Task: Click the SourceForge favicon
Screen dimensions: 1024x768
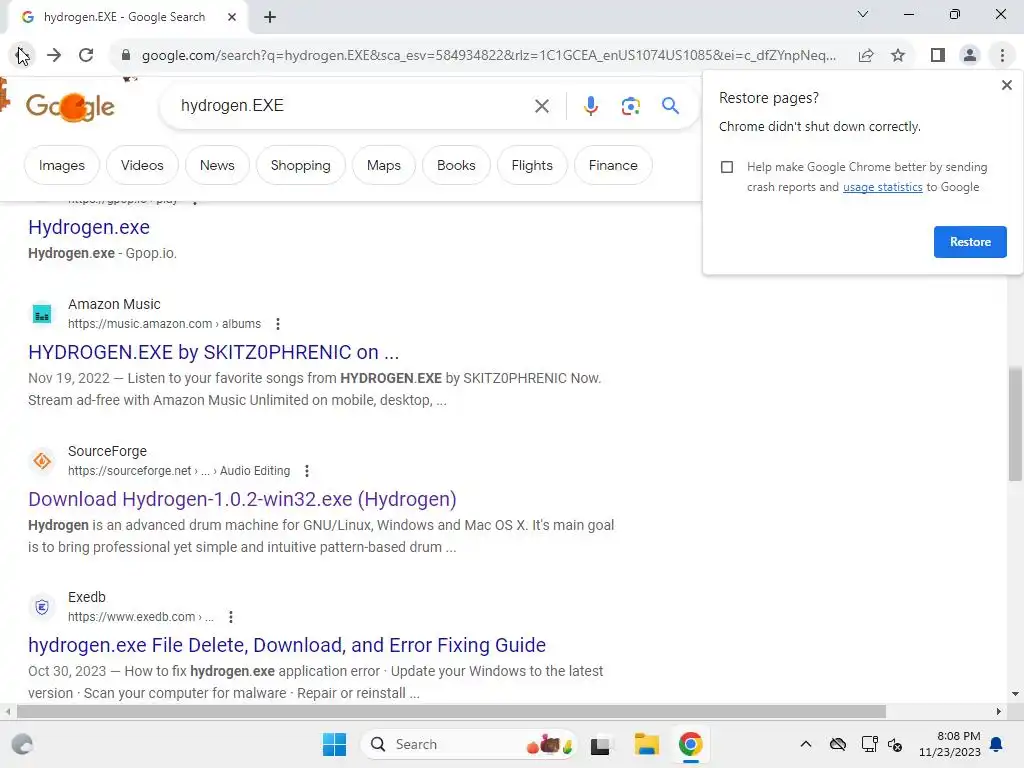Action: pos(42,461)
